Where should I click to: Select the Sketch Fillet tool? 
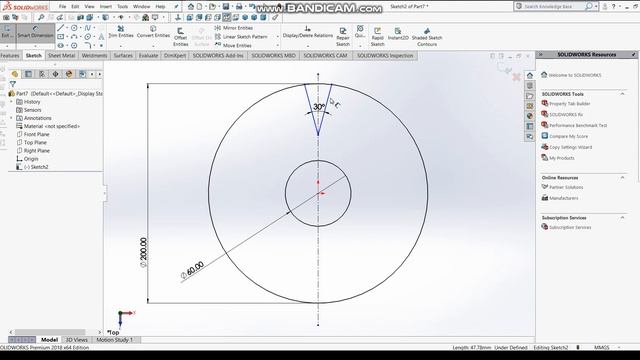pyautogui.click(x=87, y=45)
